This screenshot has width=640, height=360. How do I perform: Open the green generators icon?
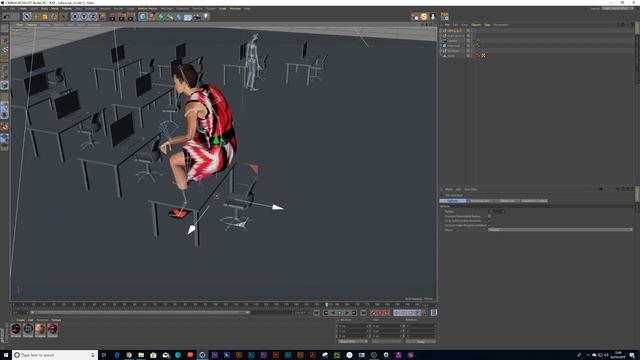pos(161,16)
